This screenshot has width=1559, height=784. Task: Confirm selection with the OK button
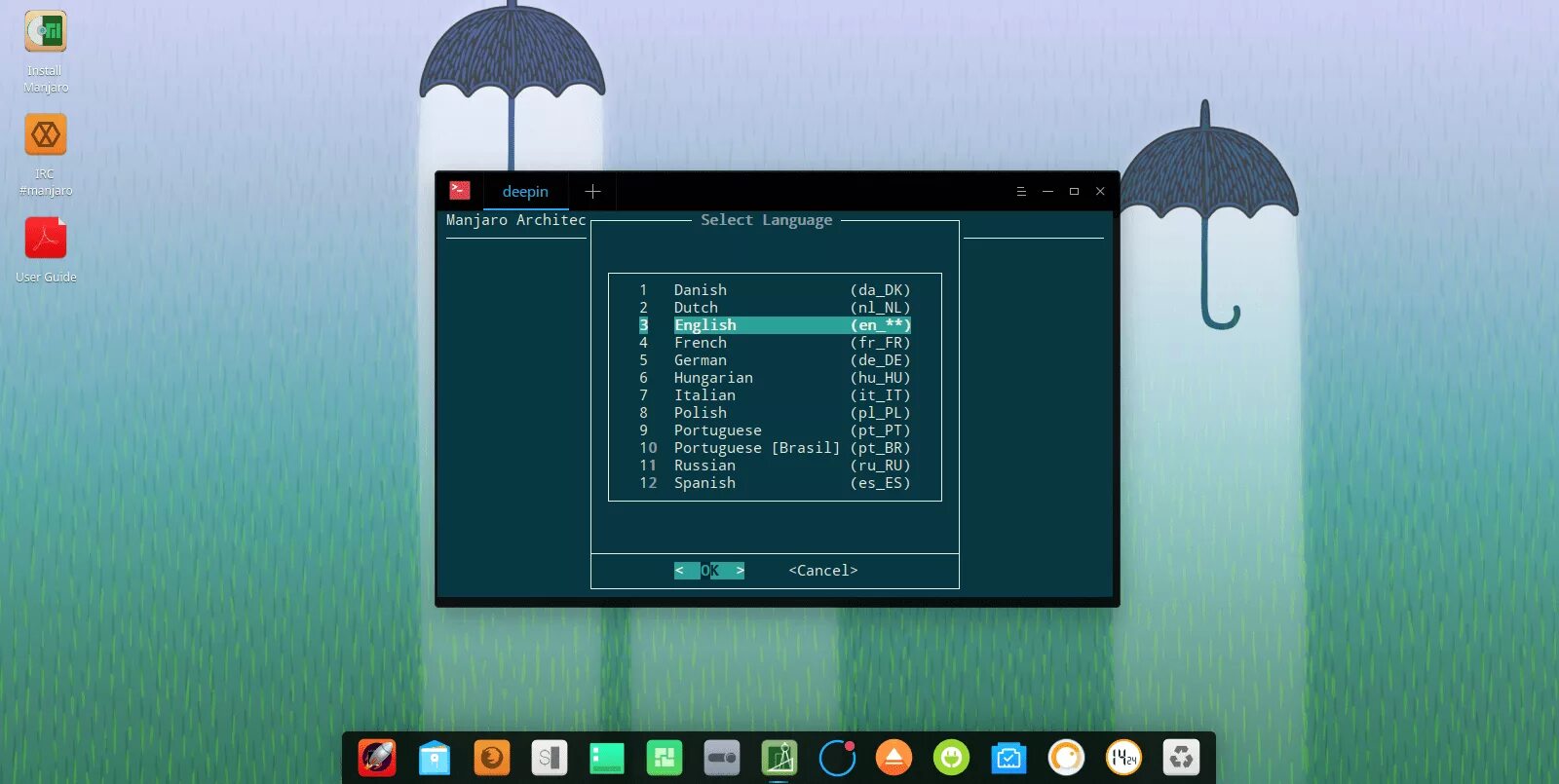(709, 571)
